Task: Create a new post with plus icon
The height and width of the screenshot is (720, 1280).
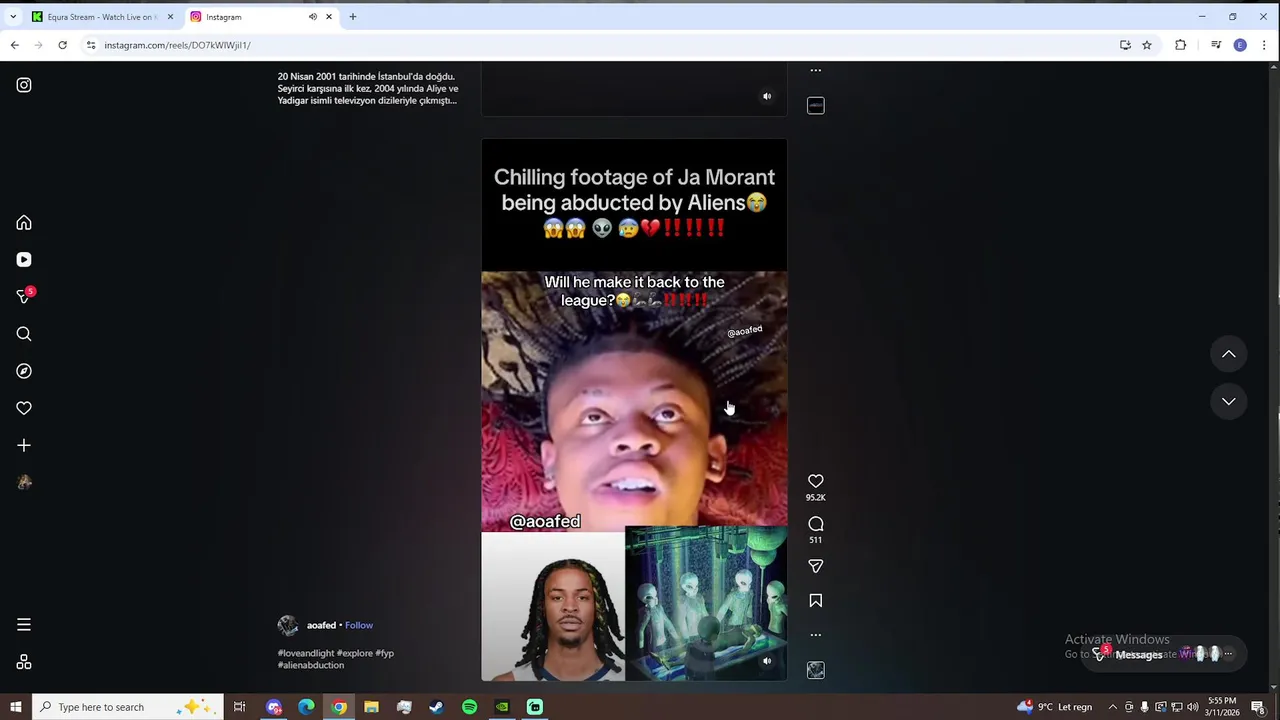Action: 24,445
